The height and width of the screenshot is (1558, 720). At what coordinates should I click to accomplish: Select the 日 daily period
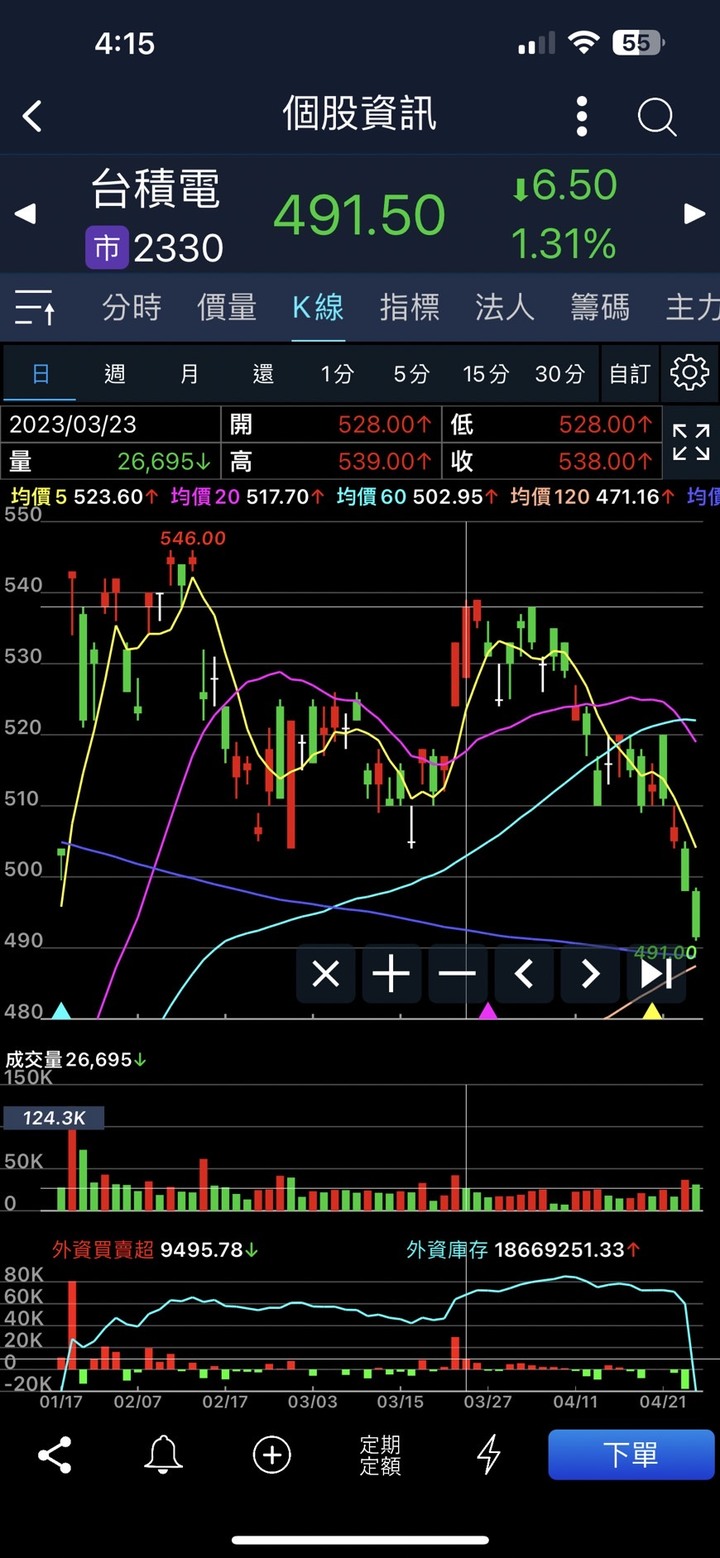pos(41,374)
